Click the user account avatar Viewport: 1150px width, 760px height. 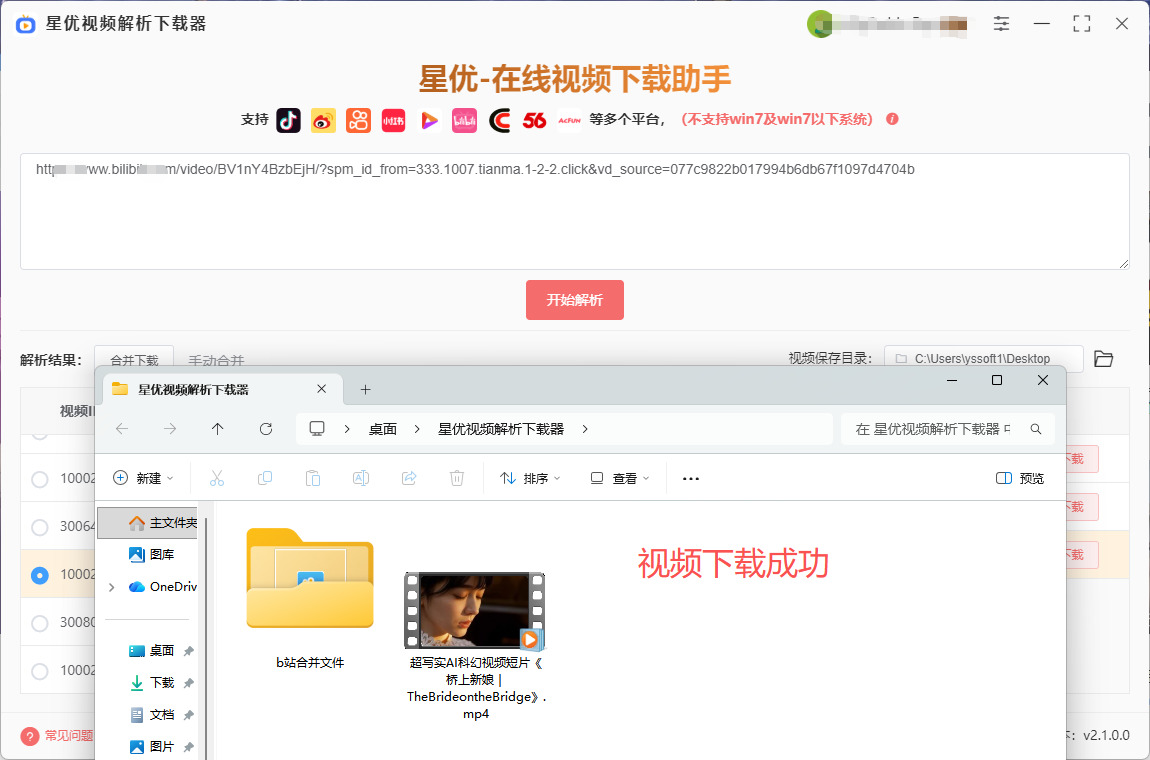click(819, 24)
